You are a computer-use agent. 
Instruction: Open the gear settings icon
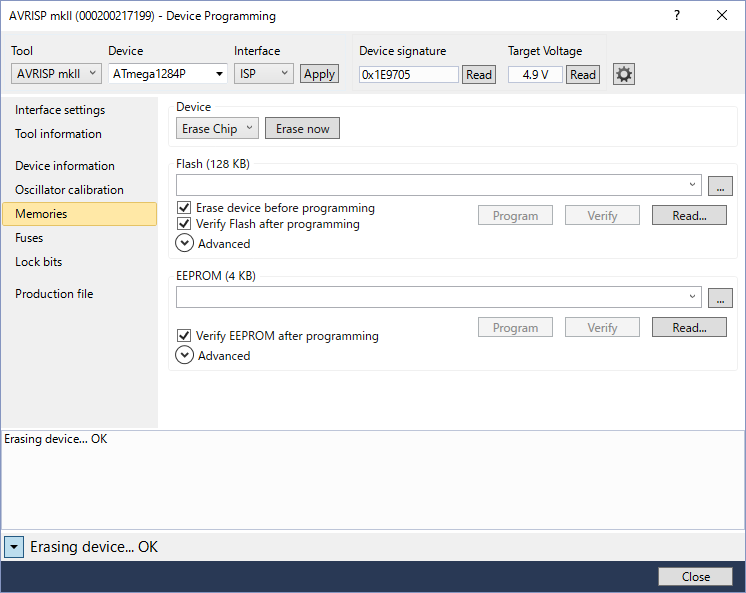point(623,74)
